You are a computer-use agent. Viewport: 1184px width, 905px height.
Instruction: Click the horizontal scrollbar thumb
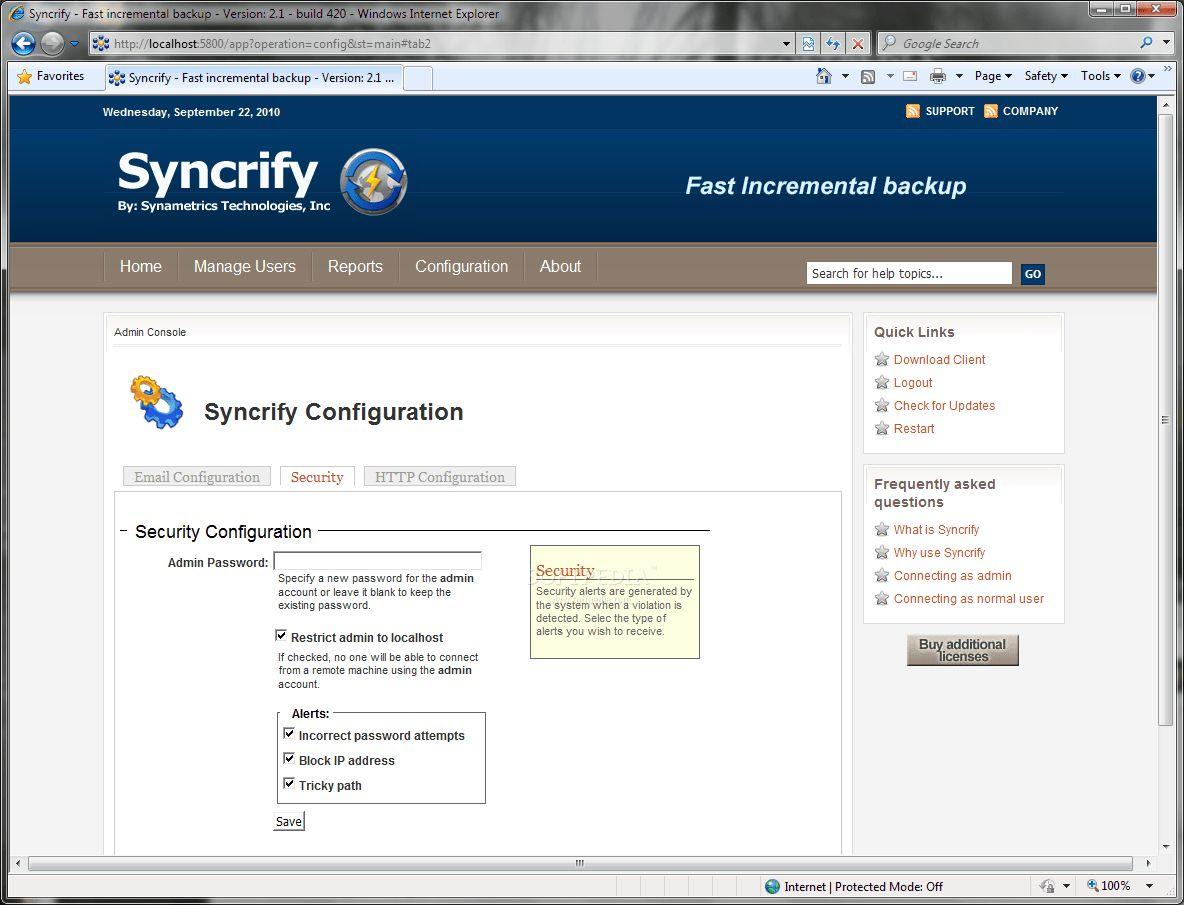pos(580,863)
